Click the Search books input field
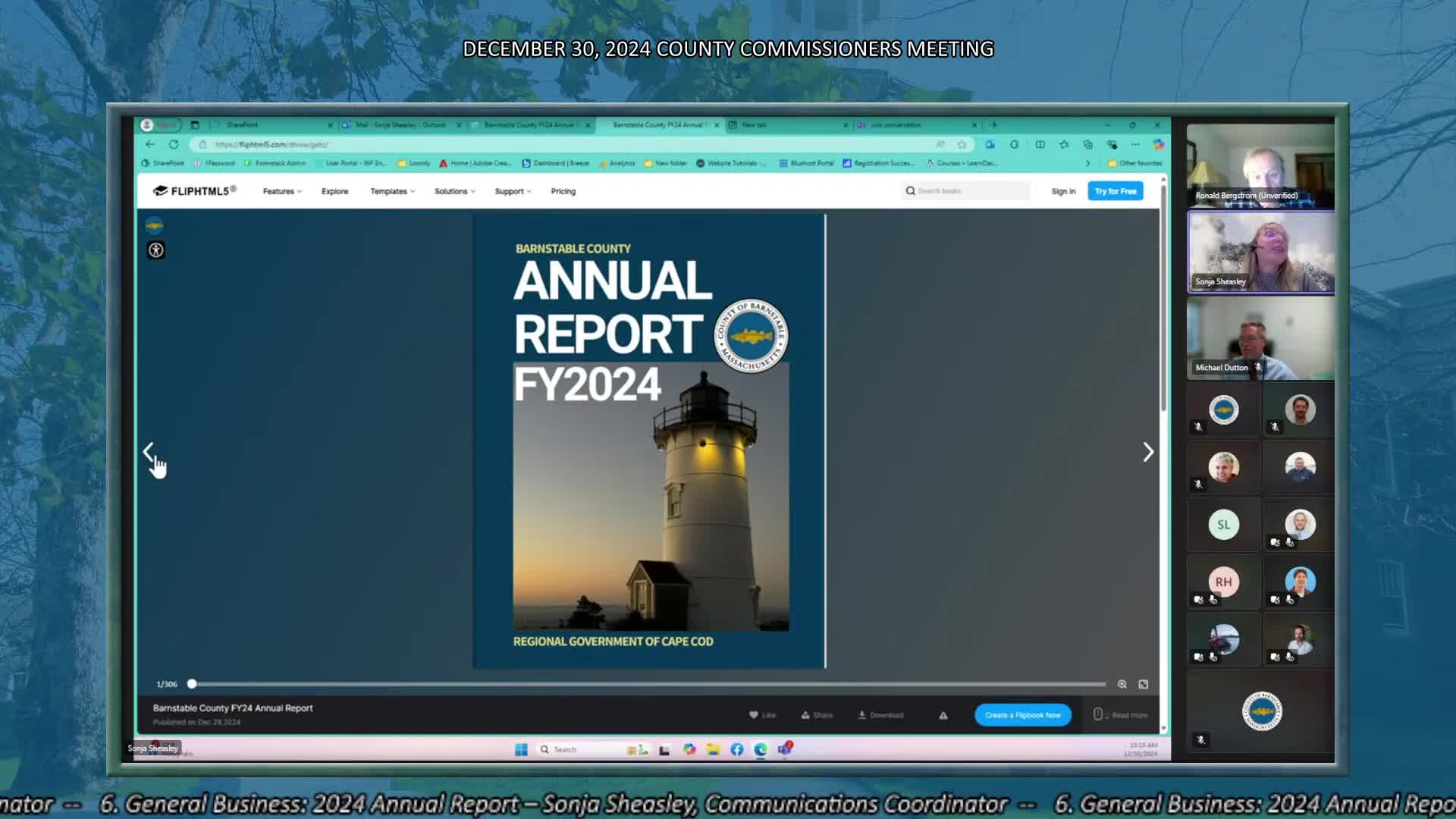 coord(967,191)
